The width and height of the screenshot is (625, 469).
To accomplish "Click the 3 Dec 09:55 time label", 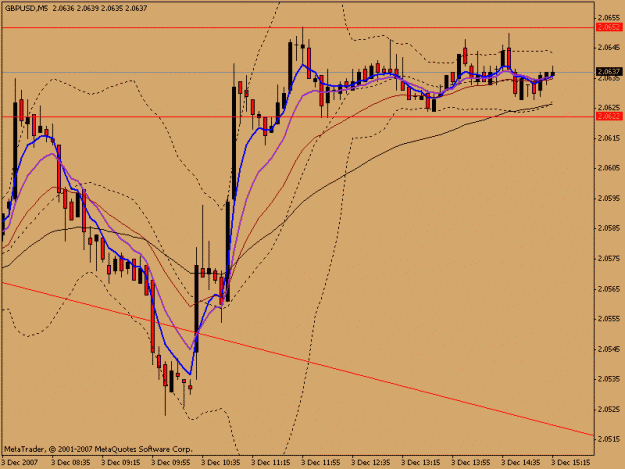I will tap(171, 462).
